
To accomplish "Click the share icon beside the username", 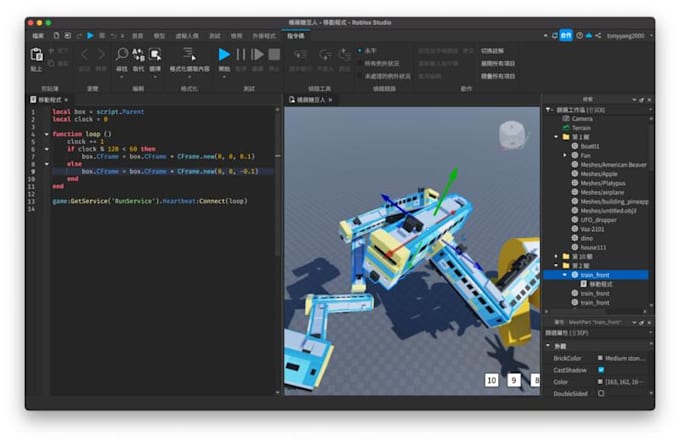I will pyautogui.click(x=598, y=36).
